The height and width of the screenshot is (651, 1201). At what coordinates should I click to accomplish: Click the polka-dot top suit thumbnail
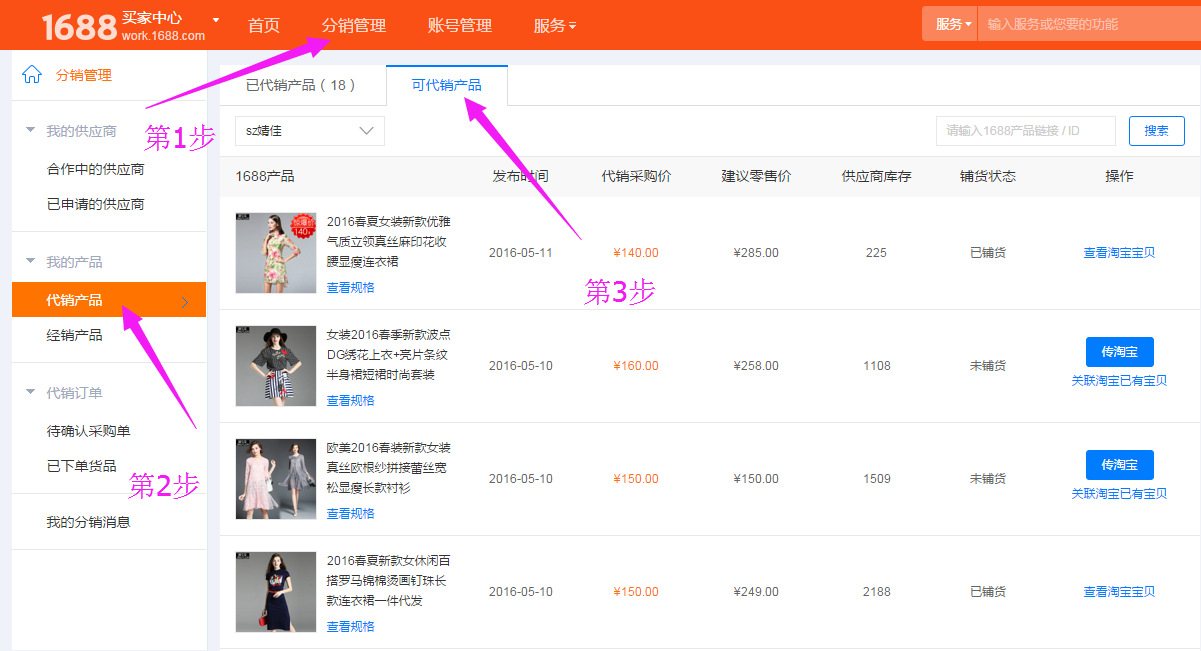tap(275, 366)
